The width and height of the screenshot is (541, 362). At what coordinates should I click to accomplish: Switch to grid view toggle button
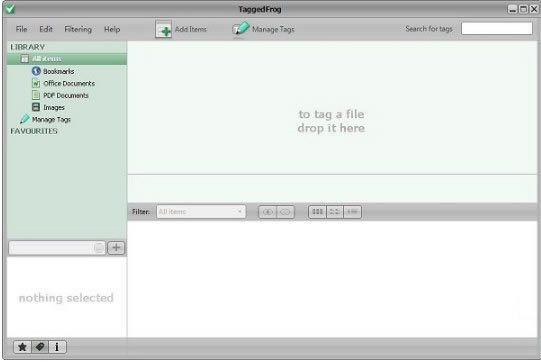coord(317,212)
